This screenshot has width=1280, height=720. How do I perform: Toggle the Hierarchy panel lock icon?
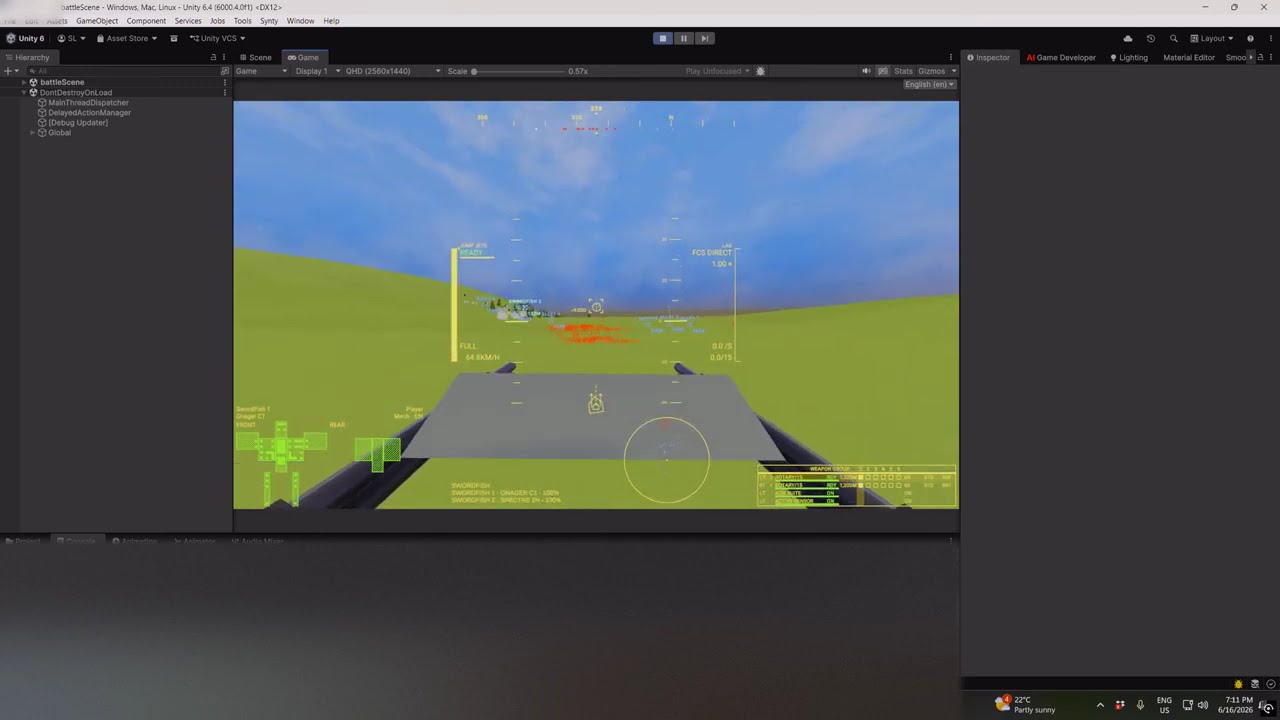[213, 57]
